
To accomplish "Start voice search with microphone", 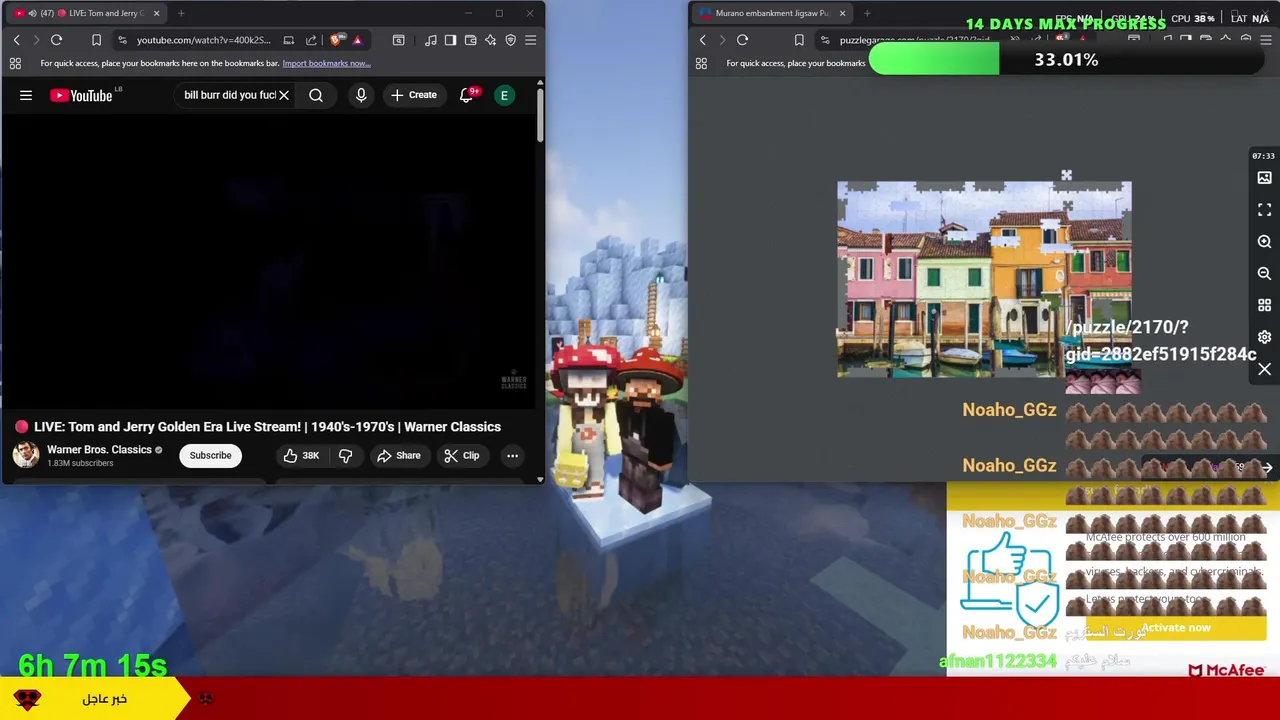I will coord(361,95).
